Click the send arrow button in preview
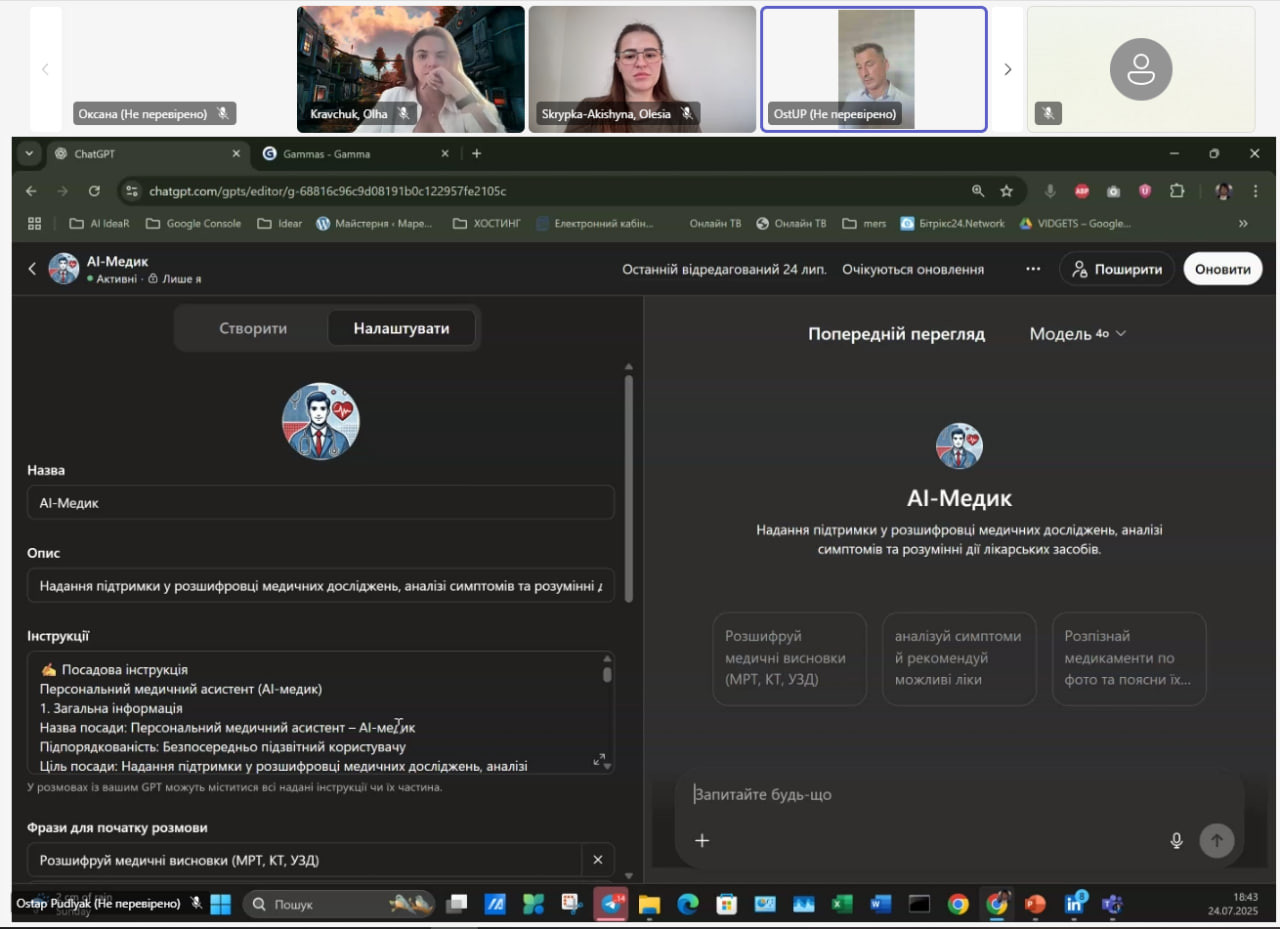This screenshot has height=929, width=1280. [x=1216, y=840]
